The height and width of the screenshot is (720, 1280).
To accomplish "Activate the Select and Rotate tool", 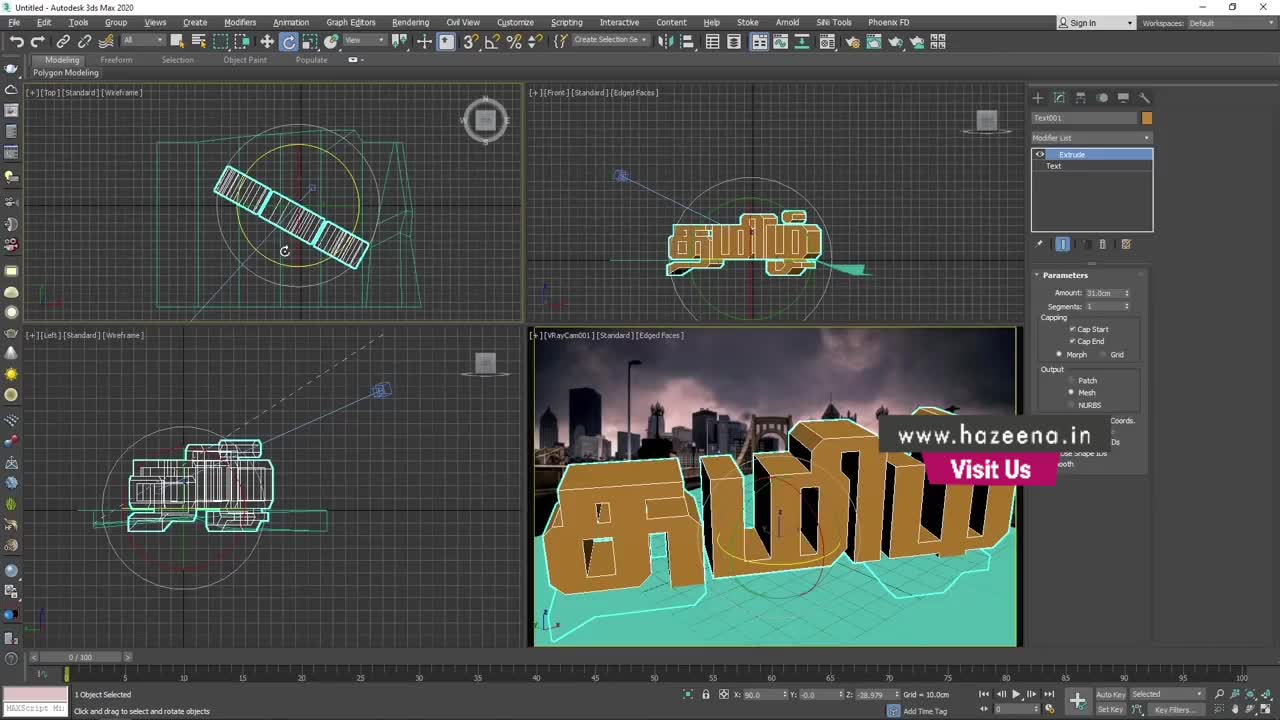I will 289,41.
